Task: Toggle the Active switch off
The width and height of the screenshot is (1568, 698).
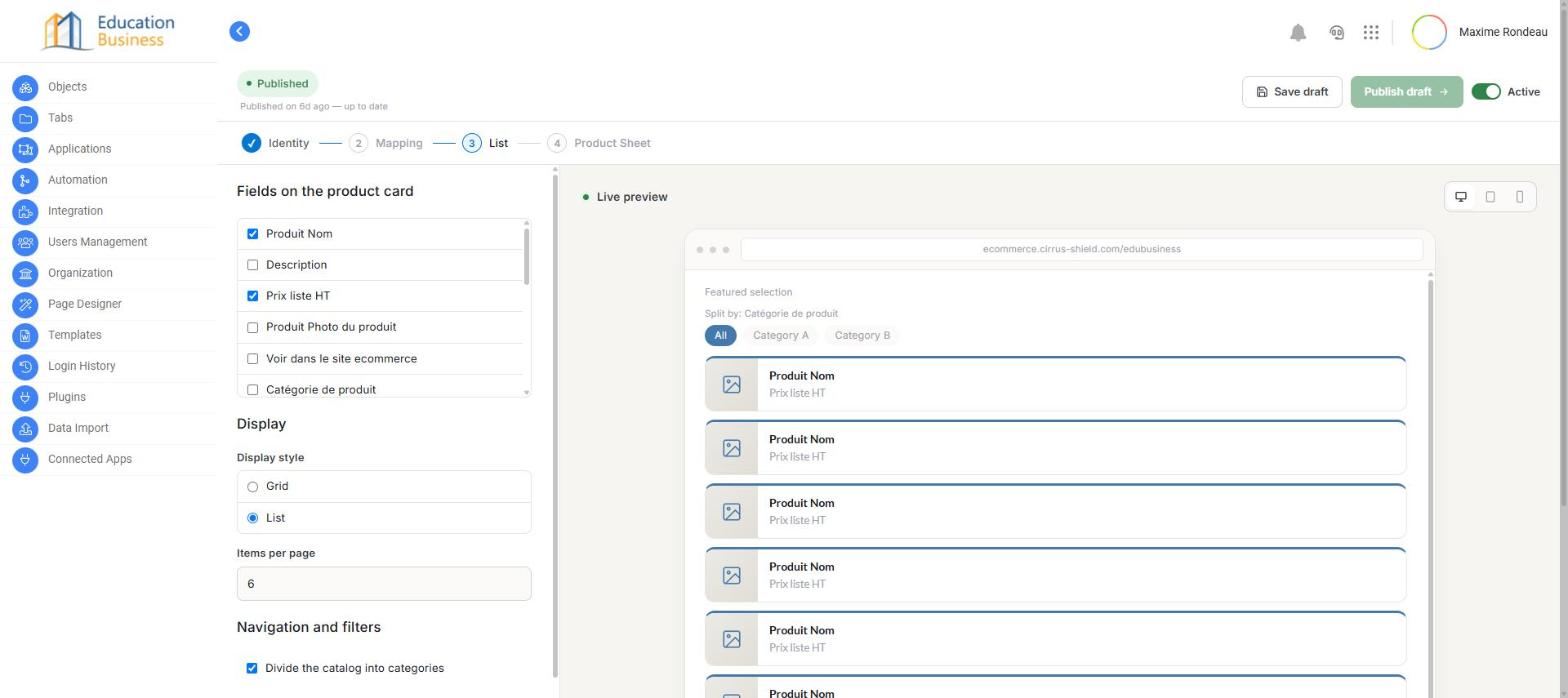Action: [x=1486, y=92]
